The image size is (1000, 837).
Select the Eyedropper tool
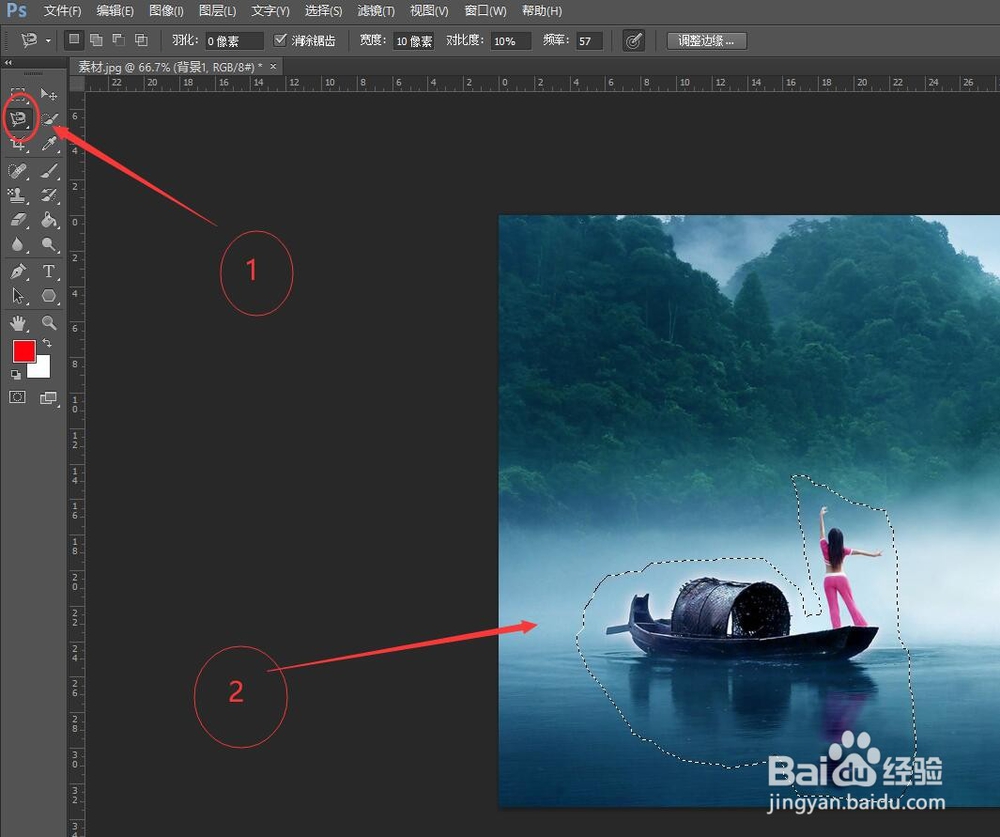pyautogui.click(x=48, y=144)
